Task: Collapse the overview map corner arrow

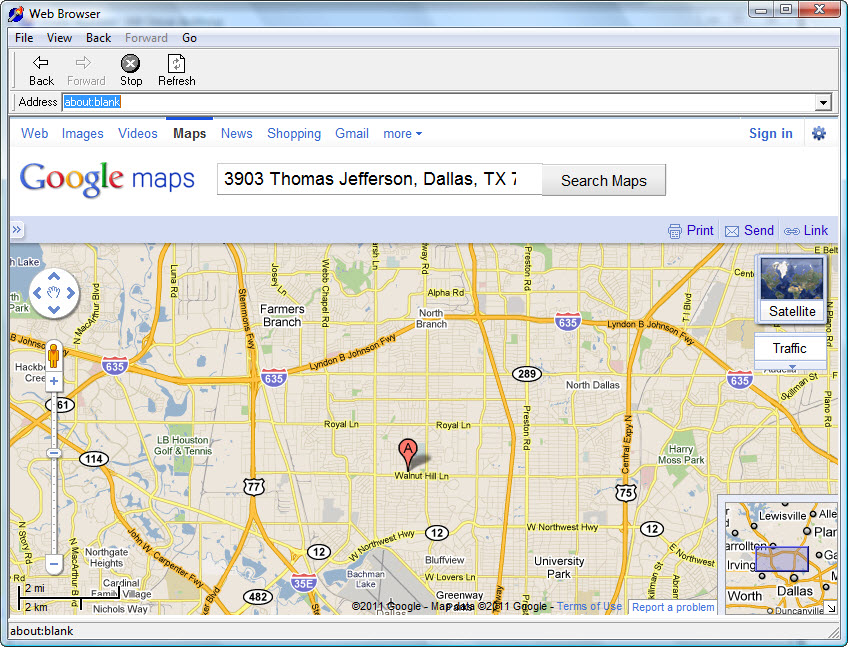Action: coord(831,608)
